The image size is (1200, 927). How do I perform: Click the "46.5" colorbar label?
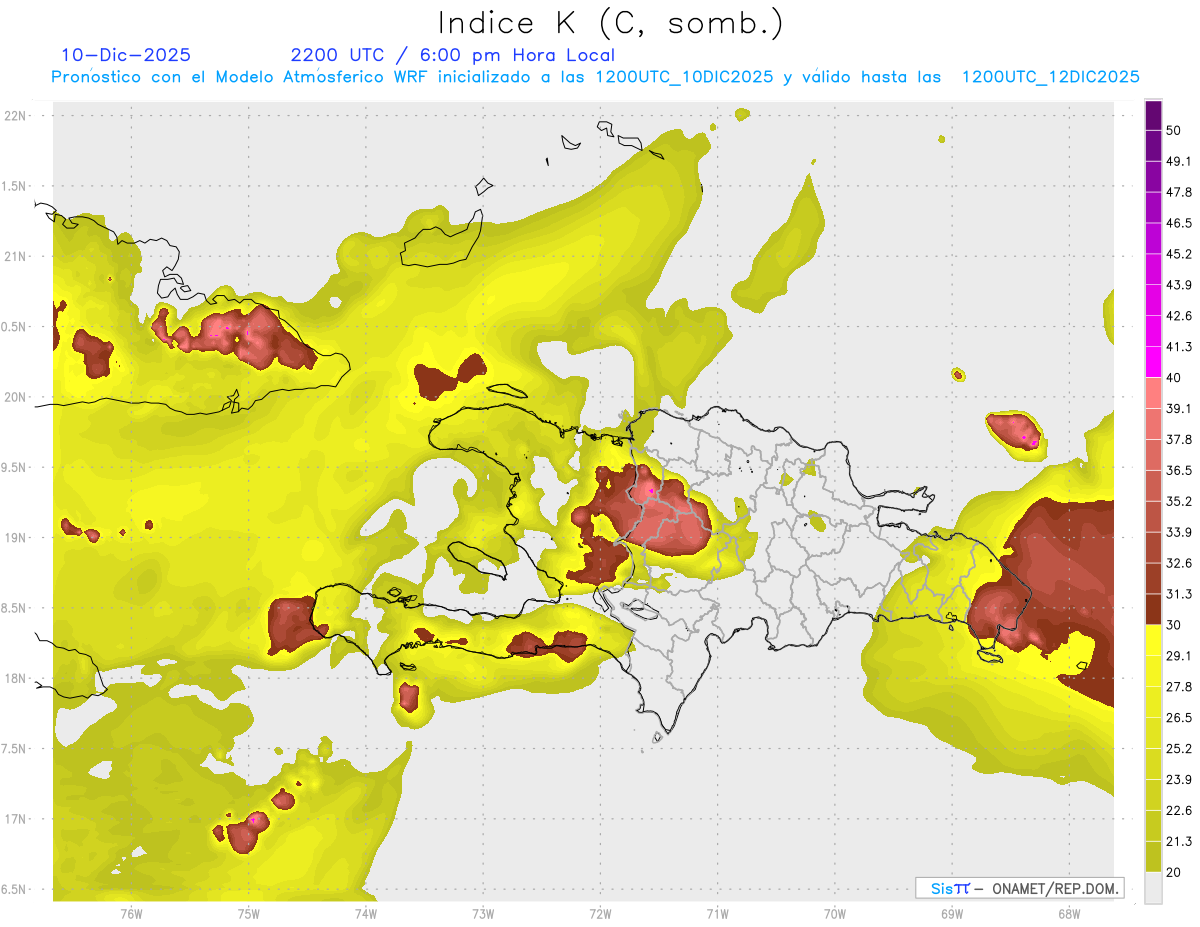1179,223
